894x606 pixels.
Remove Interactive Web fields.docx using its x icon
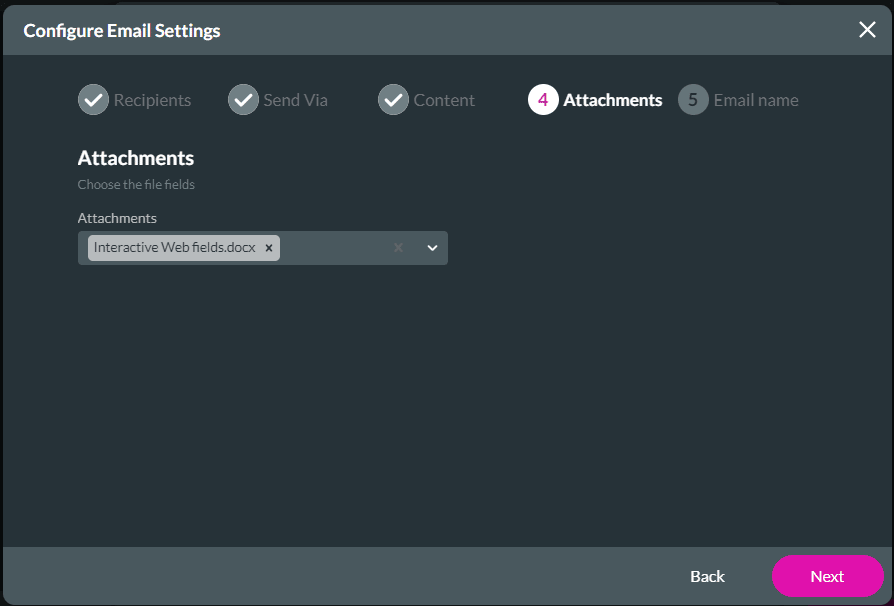[268, 247]
